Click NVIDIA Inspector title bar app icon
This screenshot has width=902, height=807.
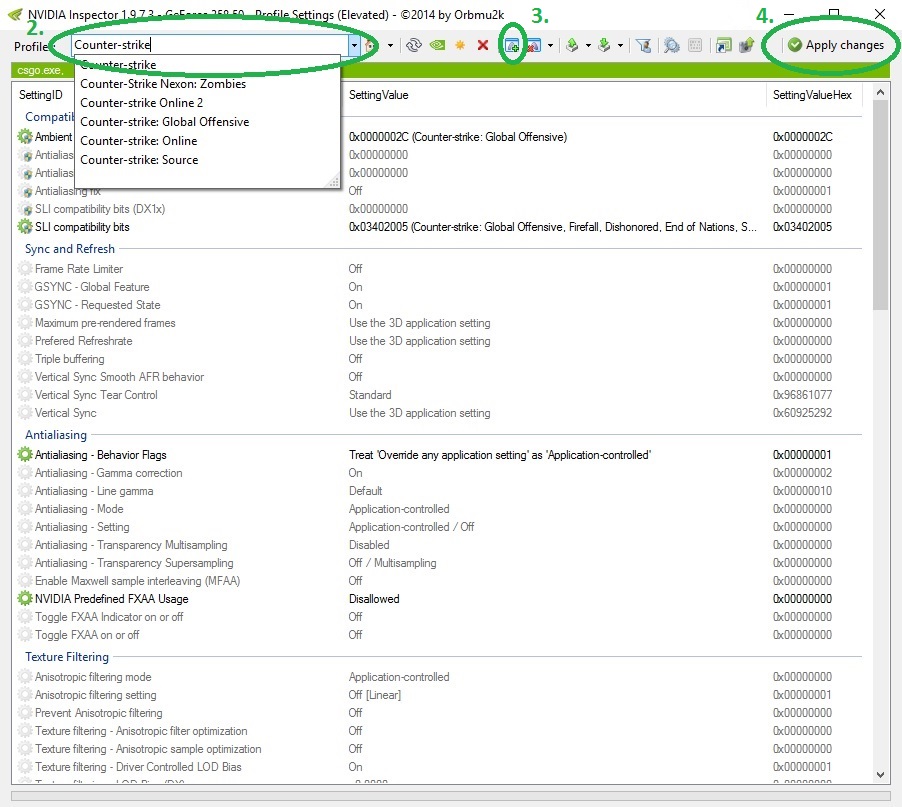pyautogui.click(x=16, y=14)
